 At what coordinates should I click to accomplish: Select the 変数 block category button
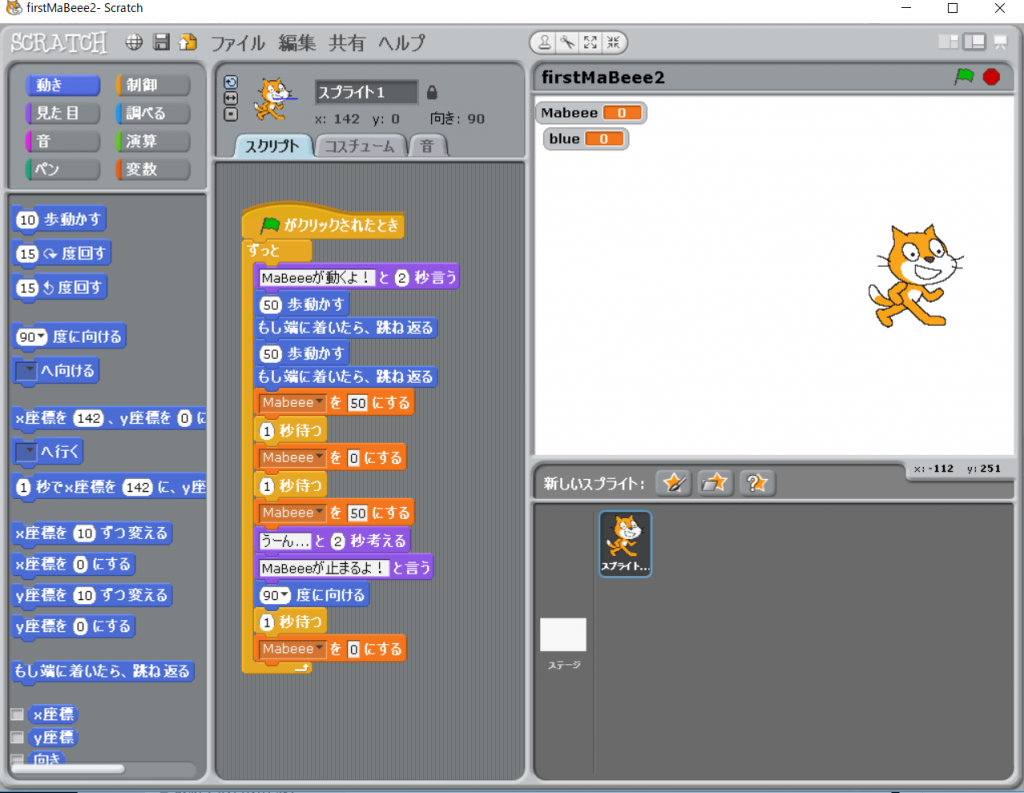click(x=151, y=169)
